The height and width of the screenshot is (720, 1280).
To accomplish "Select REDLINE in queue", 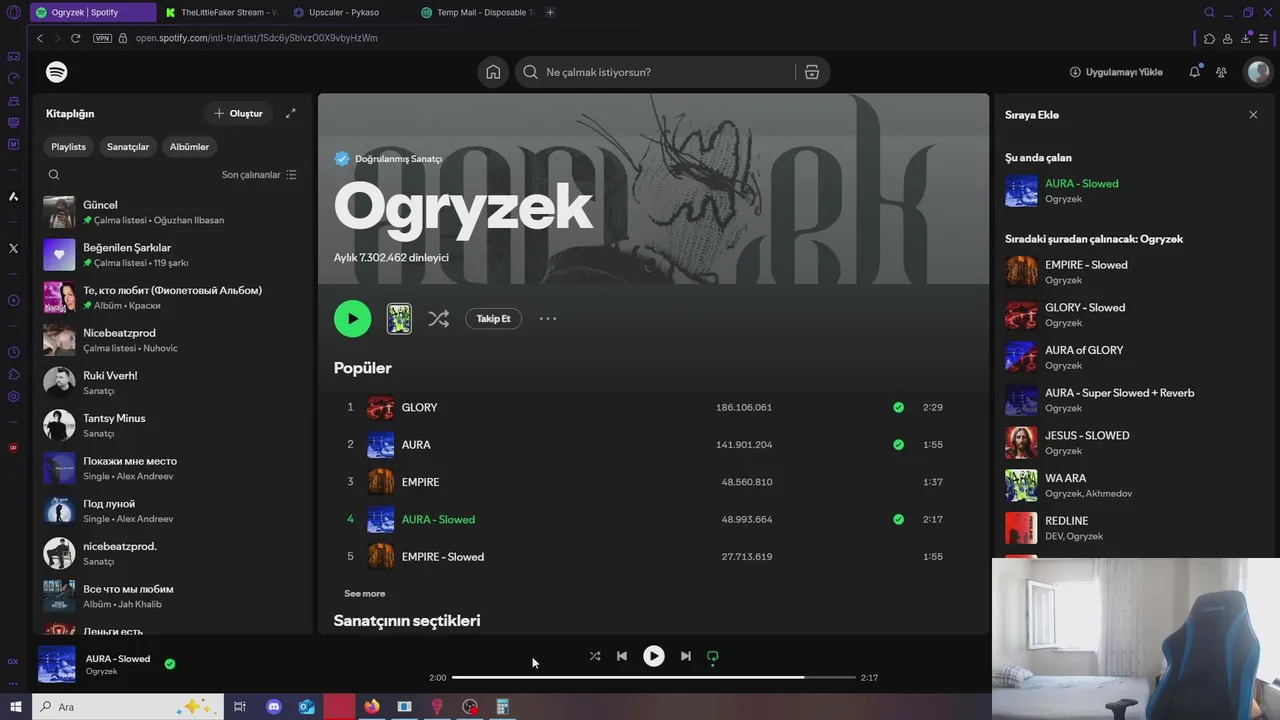I will 1134,527.
